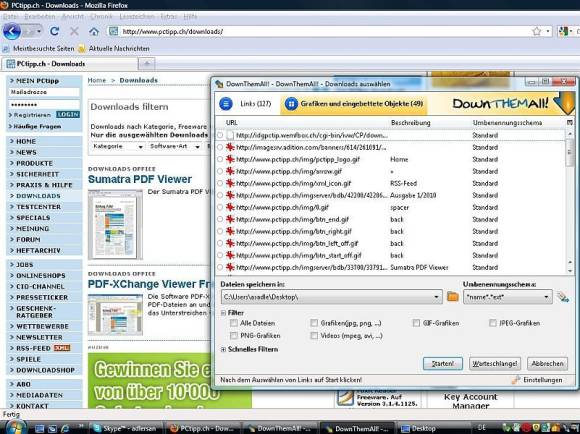Screen dimensions: 580x434
Task: Check the Videos (mpeg, avi, ...) filter
Action: tap(314, 336)
